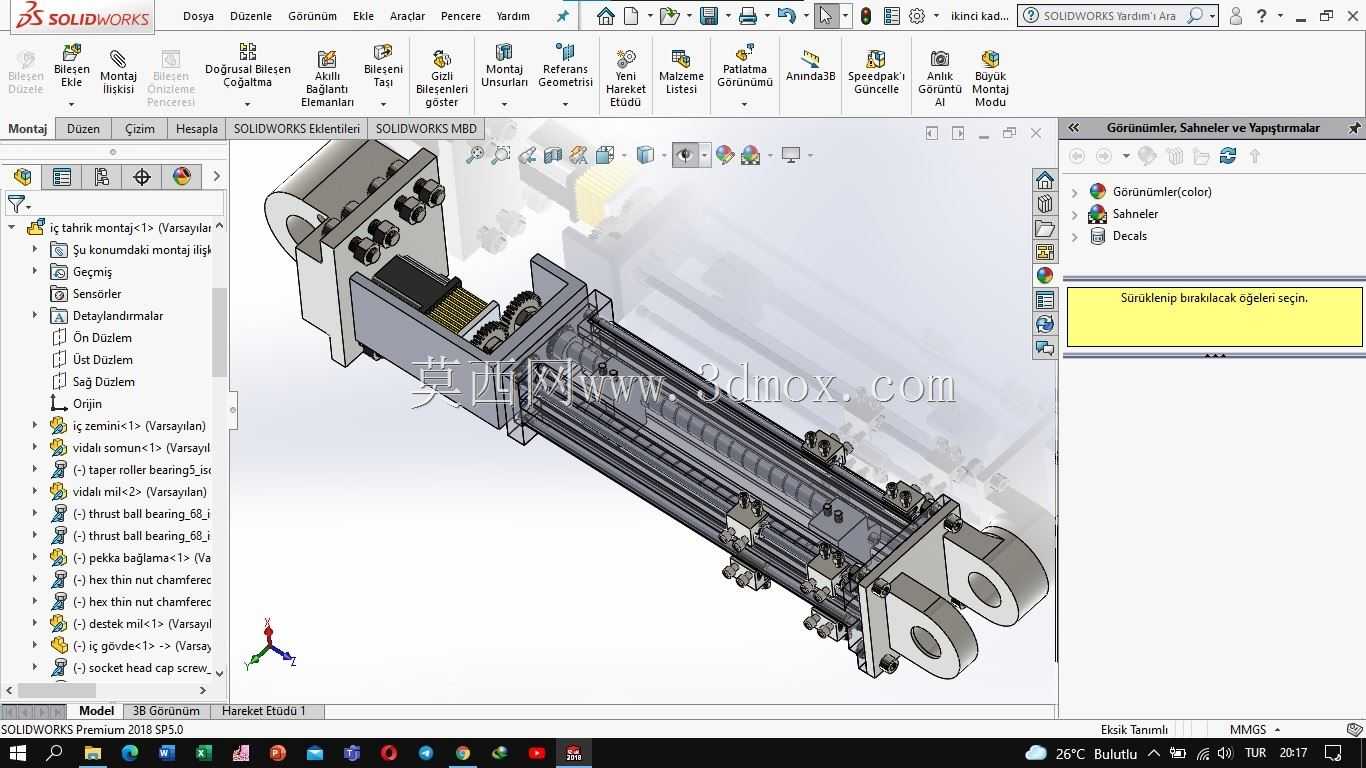The width and height of the screenshot is (1366, 768).
Task: Expand the vidalı somun<1> tree node
Action: [35, 448]
